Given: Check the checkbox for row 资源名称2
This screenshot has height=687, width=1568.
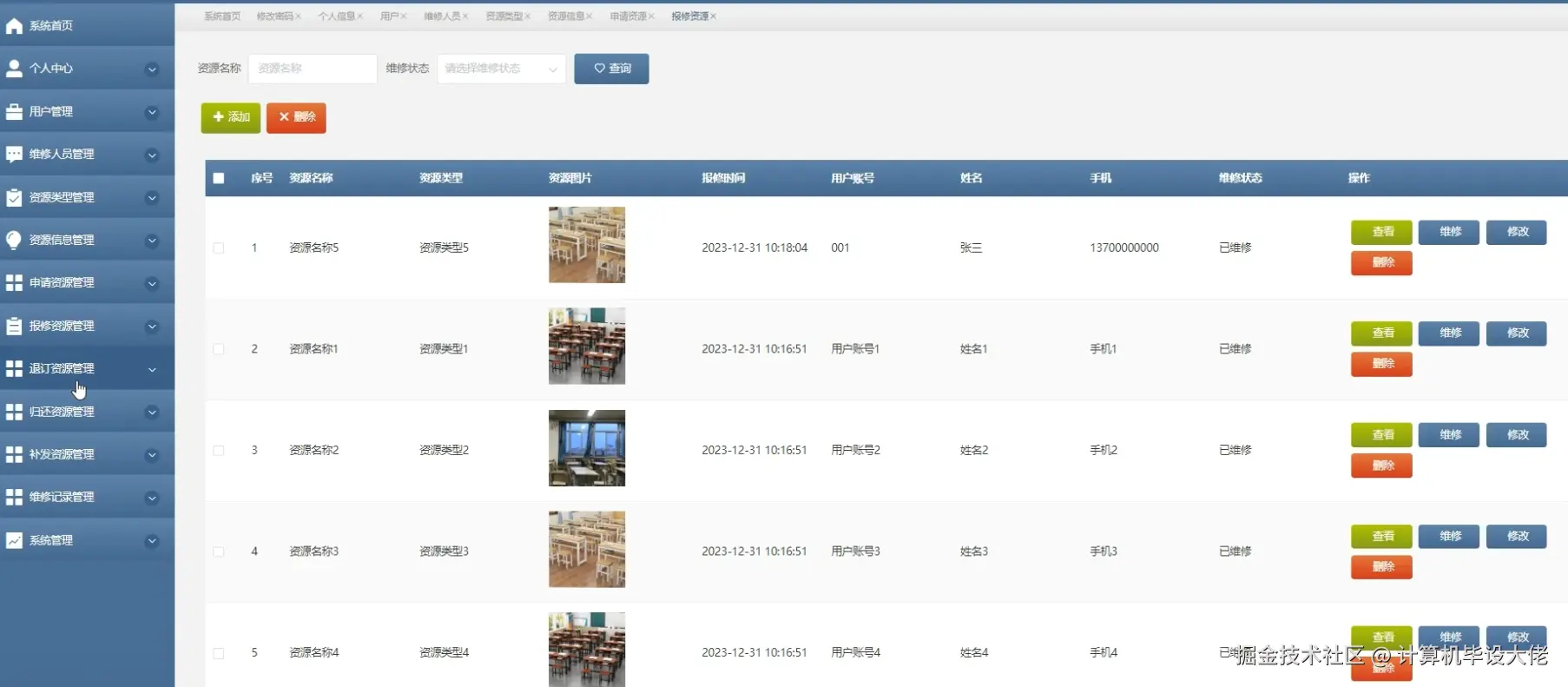Looking at the screenshot, I should 219,451.
